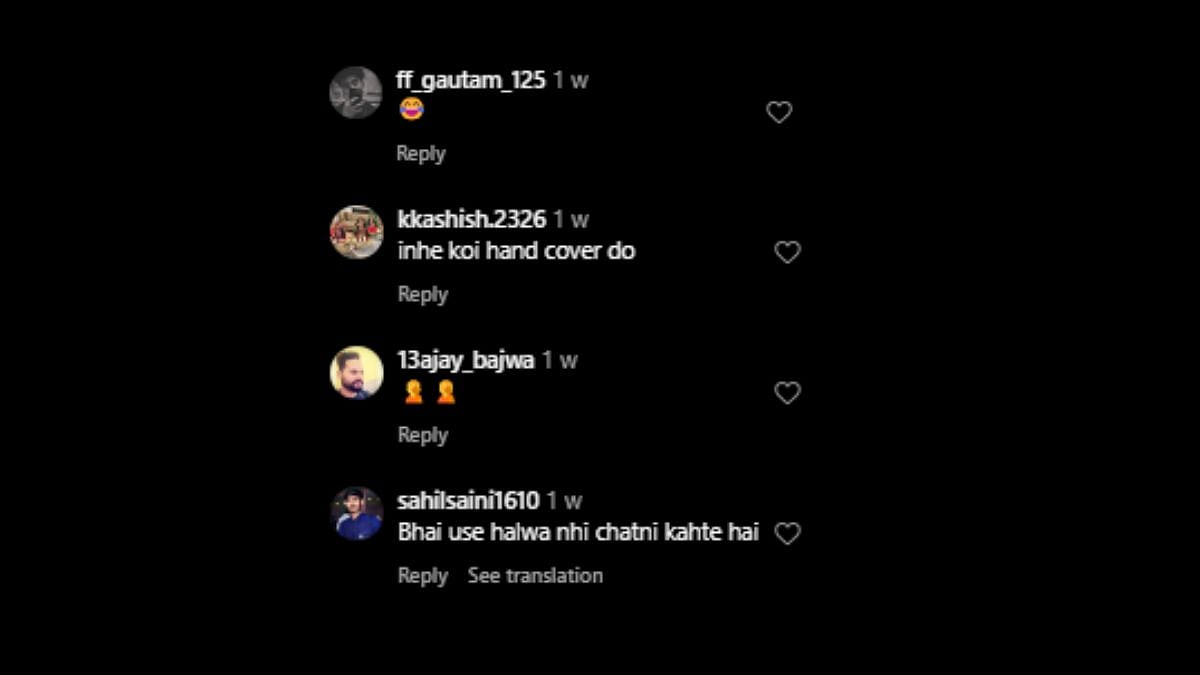
Task: Reply to 13ajay_bajwa's emoji comment
Action: 423,436
